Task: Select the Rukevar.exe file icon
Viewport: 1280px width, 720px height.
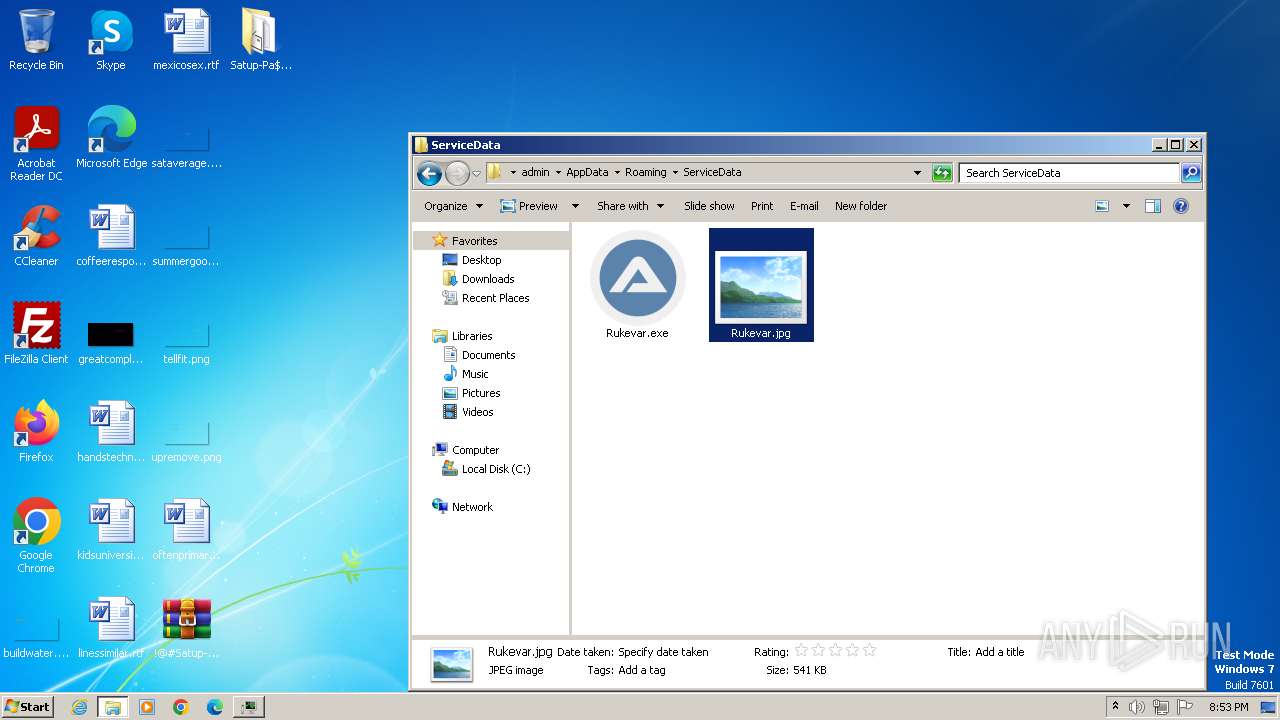Action: point(637,278)
